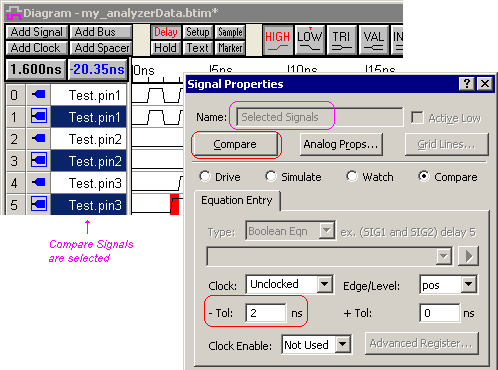Click the compare icon for row 3 Test.pin2
The width and height of the screenshot is (498, 370).
[39, 161]
